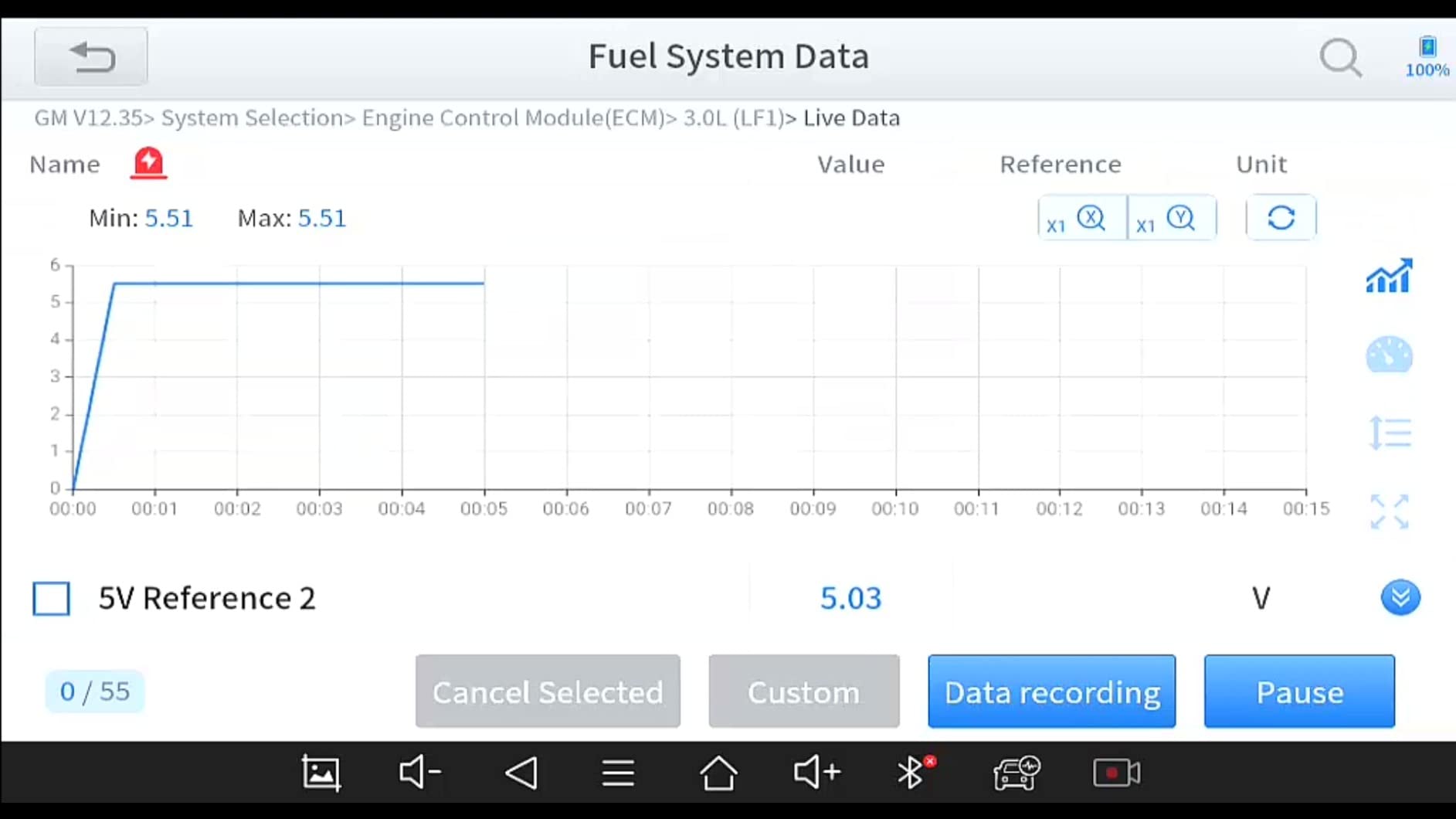Start screen recording with camera icon

[x=1116, y=773]
